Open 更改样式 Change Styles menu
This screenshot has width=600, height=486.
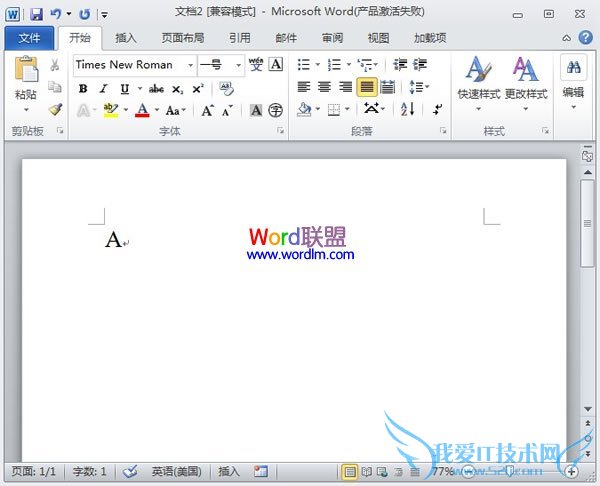(x=526, y=83)
